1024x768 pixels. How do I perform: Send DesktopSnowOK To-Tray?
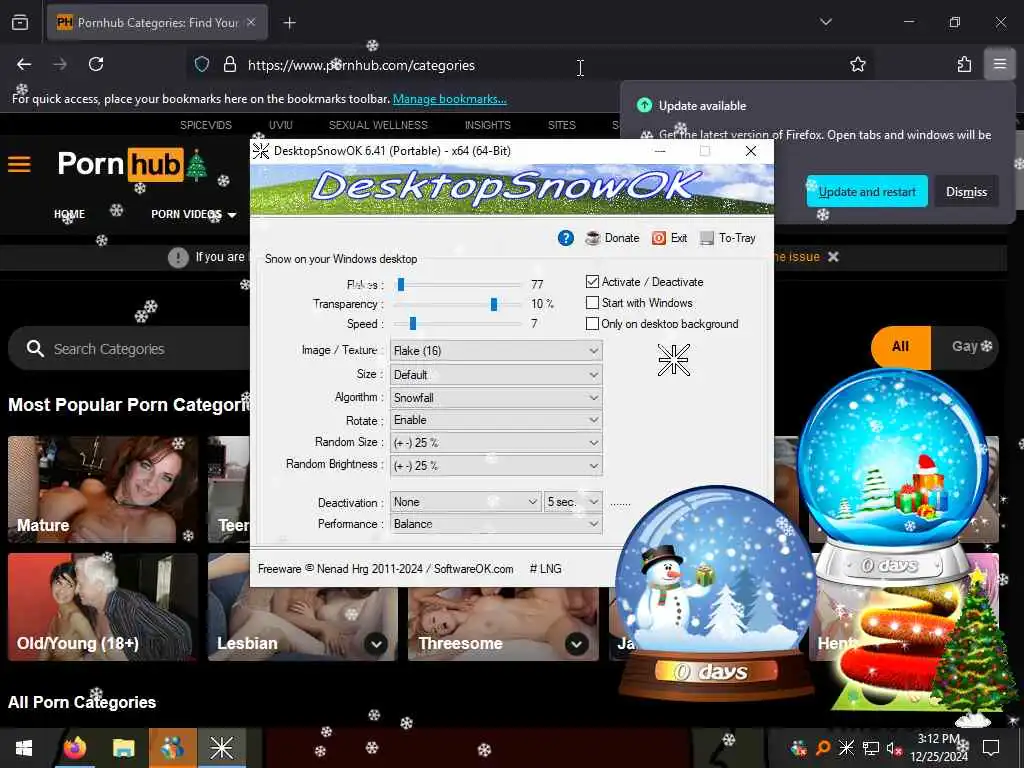tap(728, 238)
